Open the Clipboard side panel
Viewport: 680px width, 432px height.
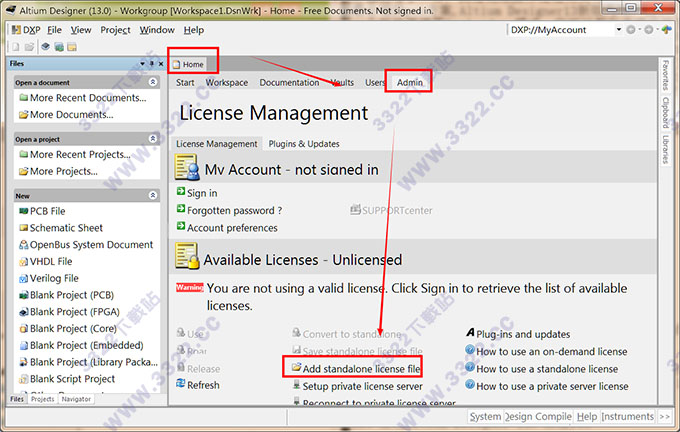[x=665, y=112]
